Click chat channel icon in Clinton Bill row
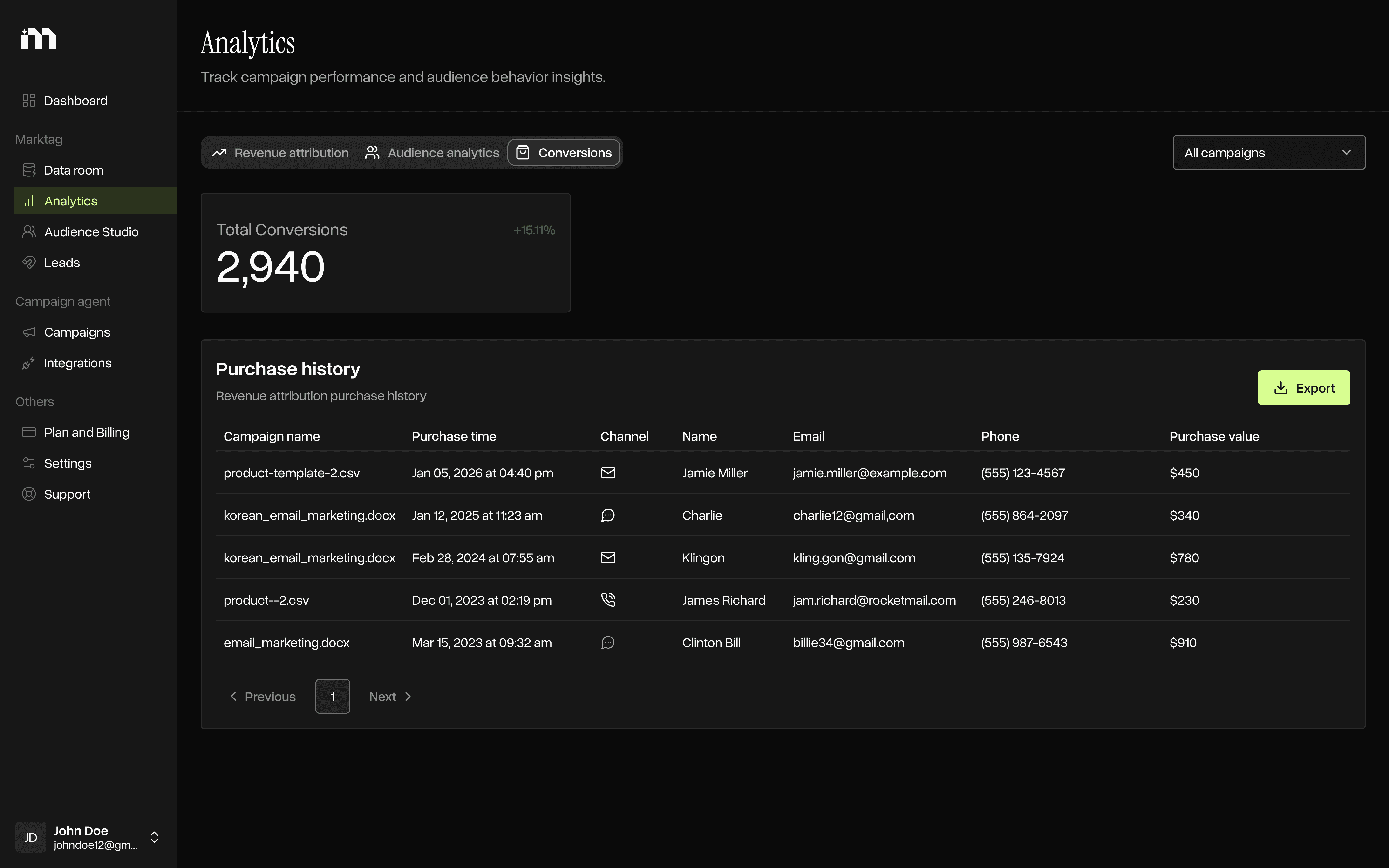 pos(608,642)
